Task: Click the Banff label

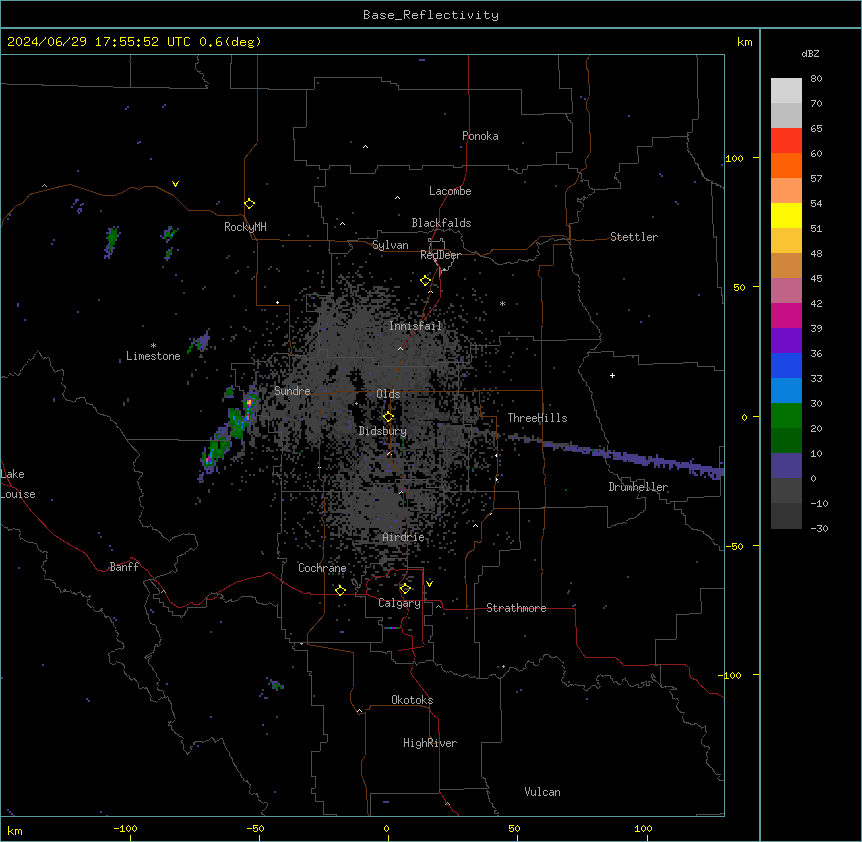Action: point(124,567)
